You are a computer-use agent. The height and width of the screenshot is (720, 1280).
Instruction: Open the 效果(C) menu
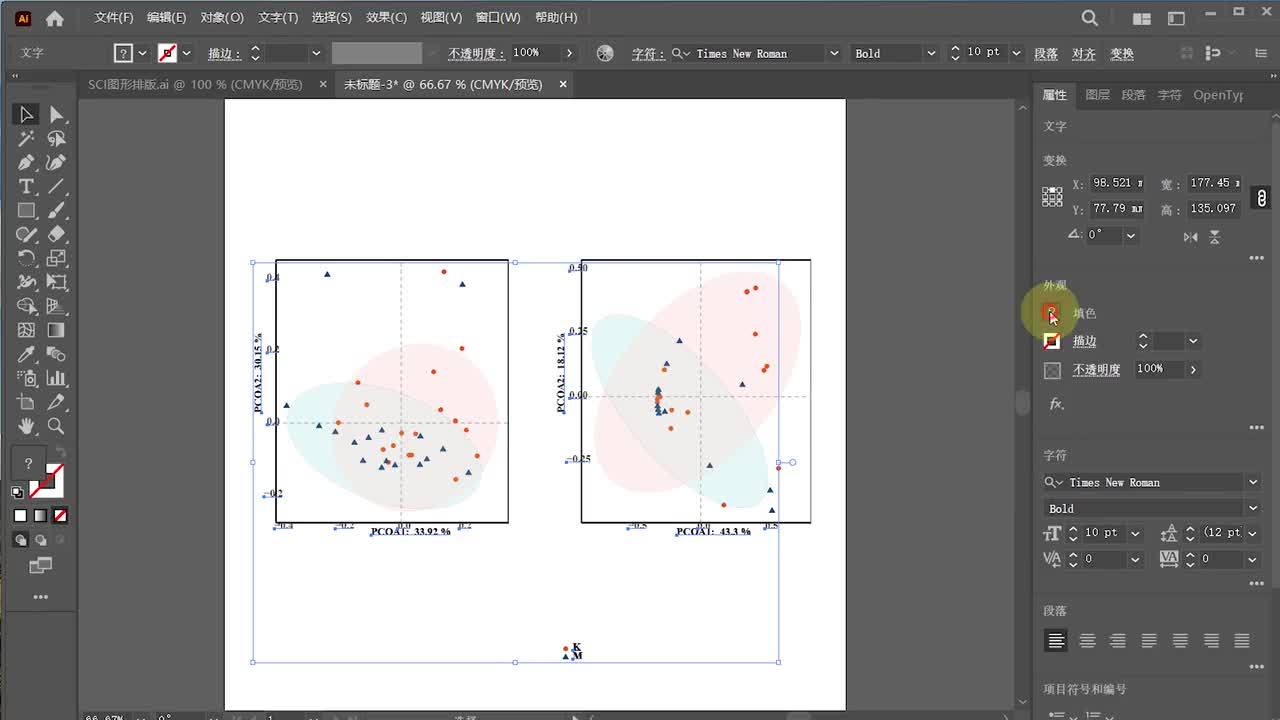pyautogui.click(x=386, y=17)
